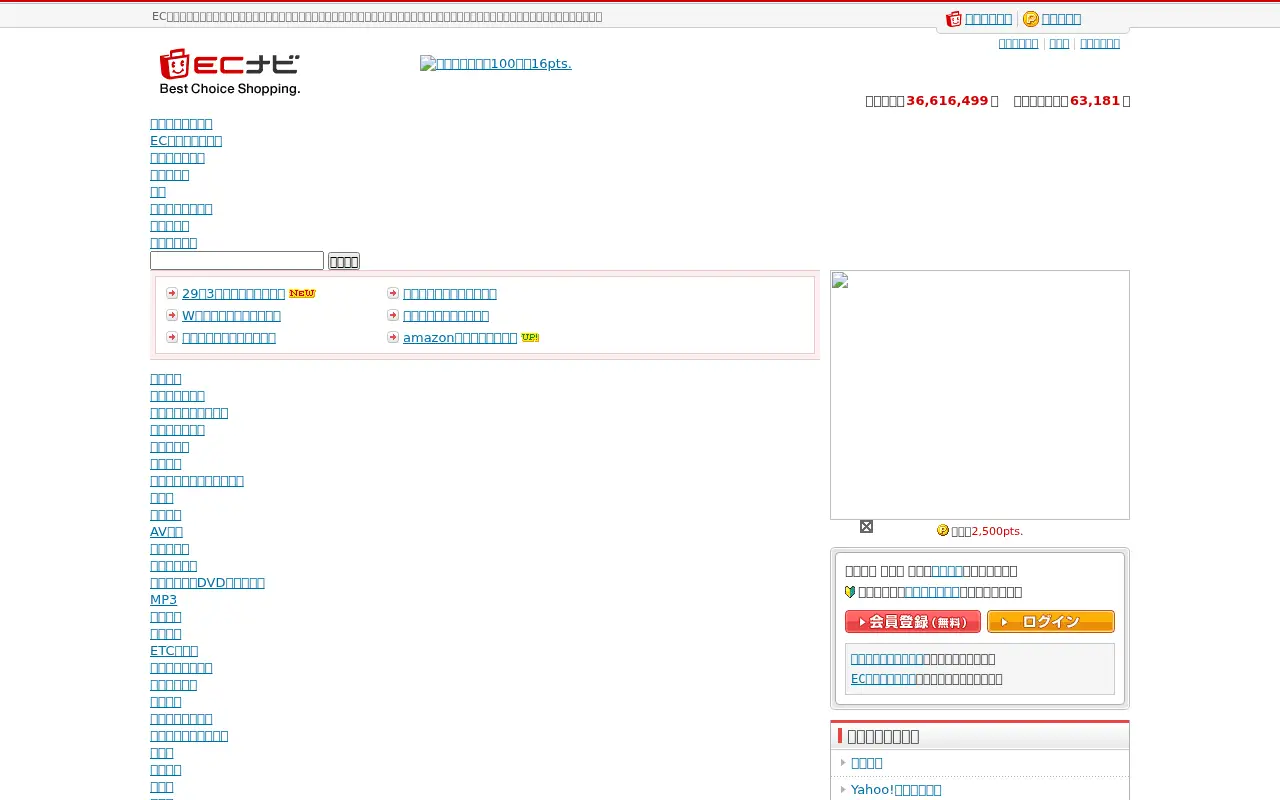Open the category link containing DVD
Screen dimensions: 1280x800
(x=207, y=583)
